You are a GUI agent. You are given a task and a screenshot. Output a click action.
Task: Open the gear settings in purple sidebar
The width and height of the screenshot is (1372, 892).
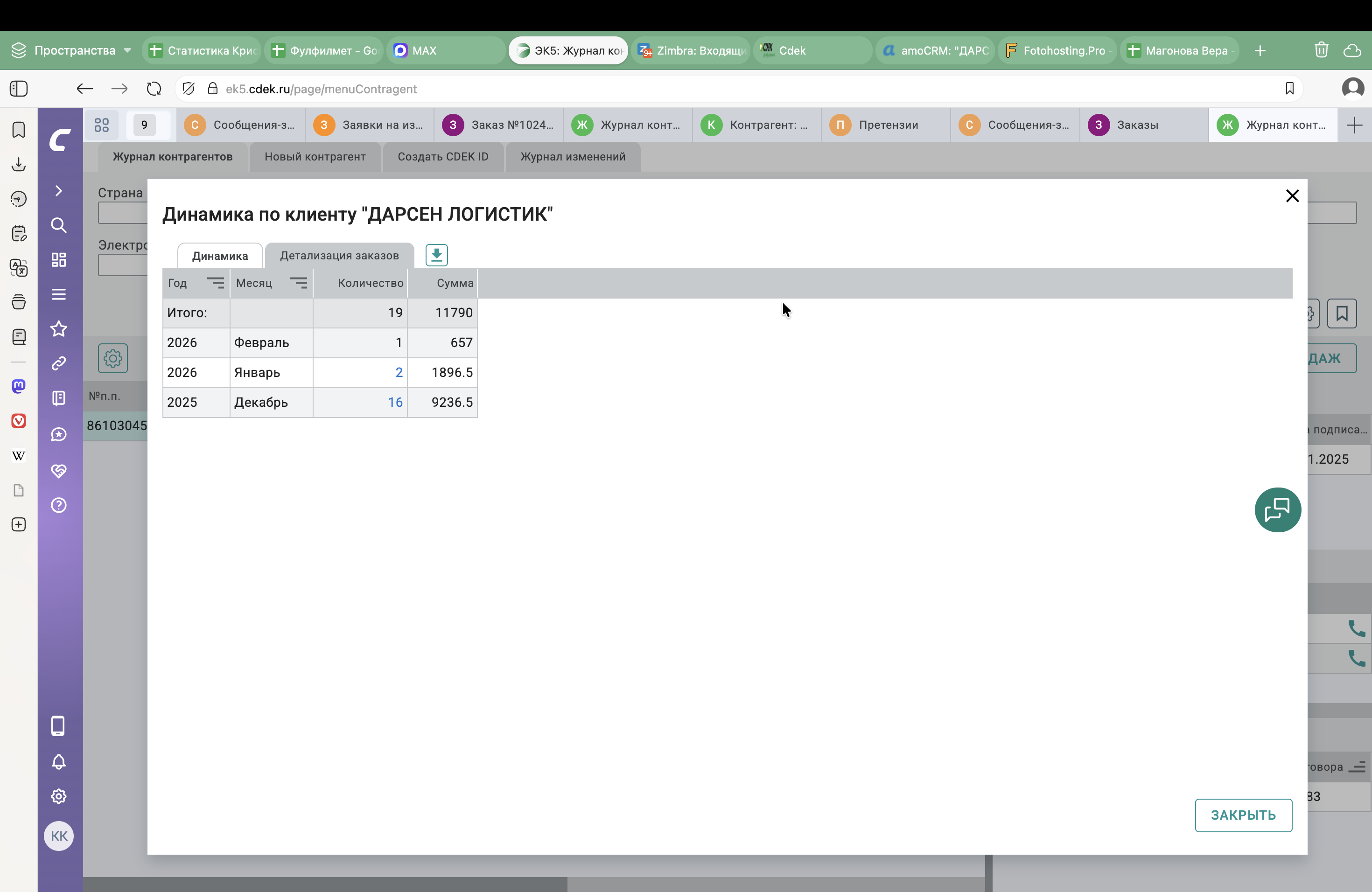point(59,796)
